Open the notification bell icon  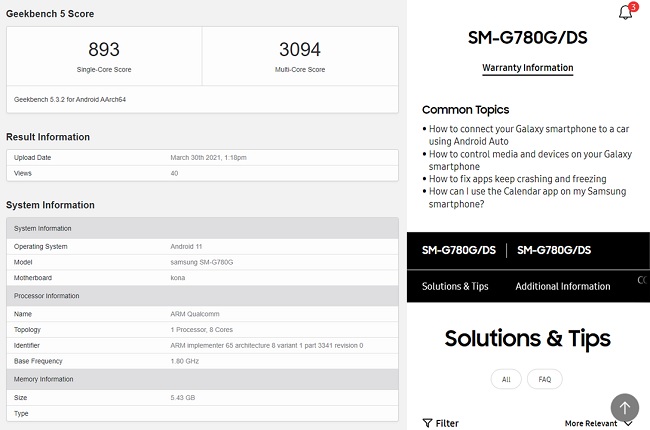(625, 12)
